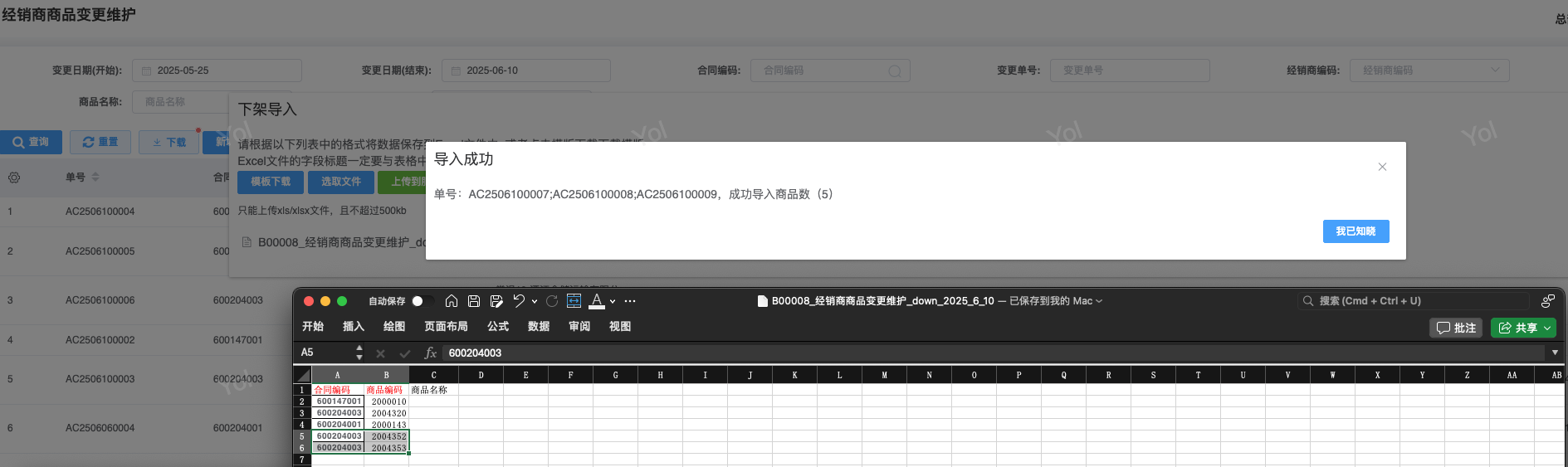Viewport: 1568px width, 467px height.
Task: Expand the font color dropdown arrow
Action: click(613, 302)
